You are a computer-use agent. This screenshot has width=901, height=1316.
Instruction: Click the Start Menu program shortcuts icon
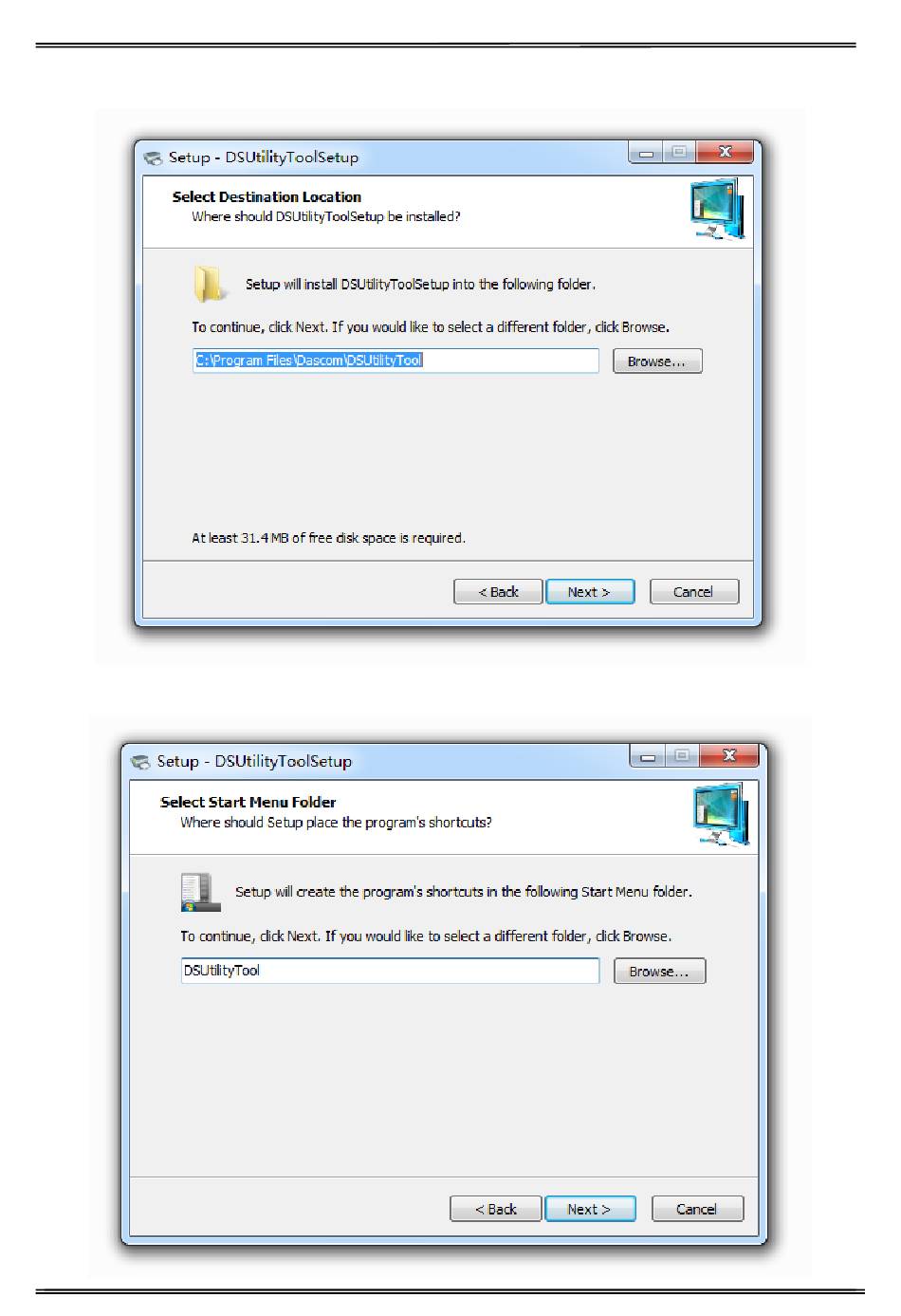[x=199, y=893]
